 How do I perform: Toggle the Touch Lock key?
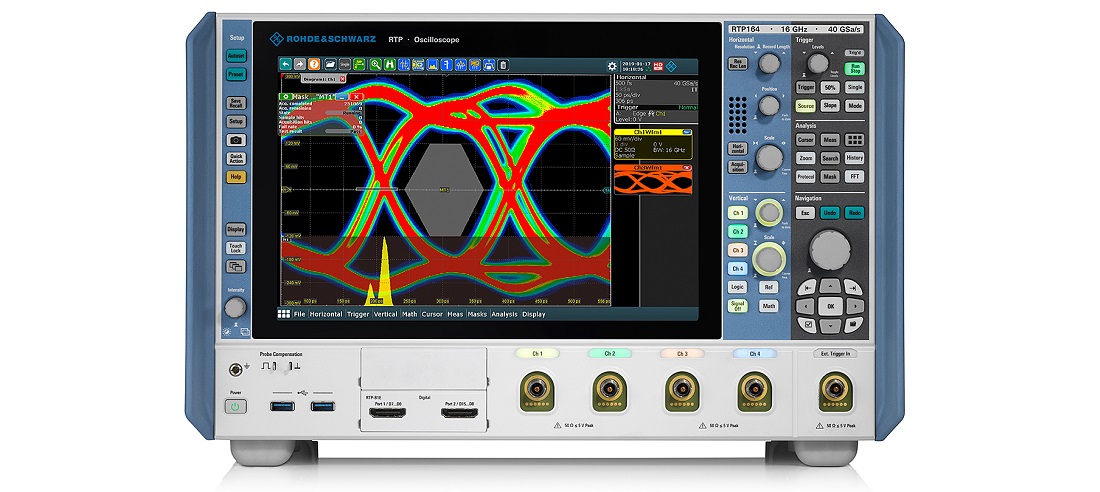coord(236,248)
